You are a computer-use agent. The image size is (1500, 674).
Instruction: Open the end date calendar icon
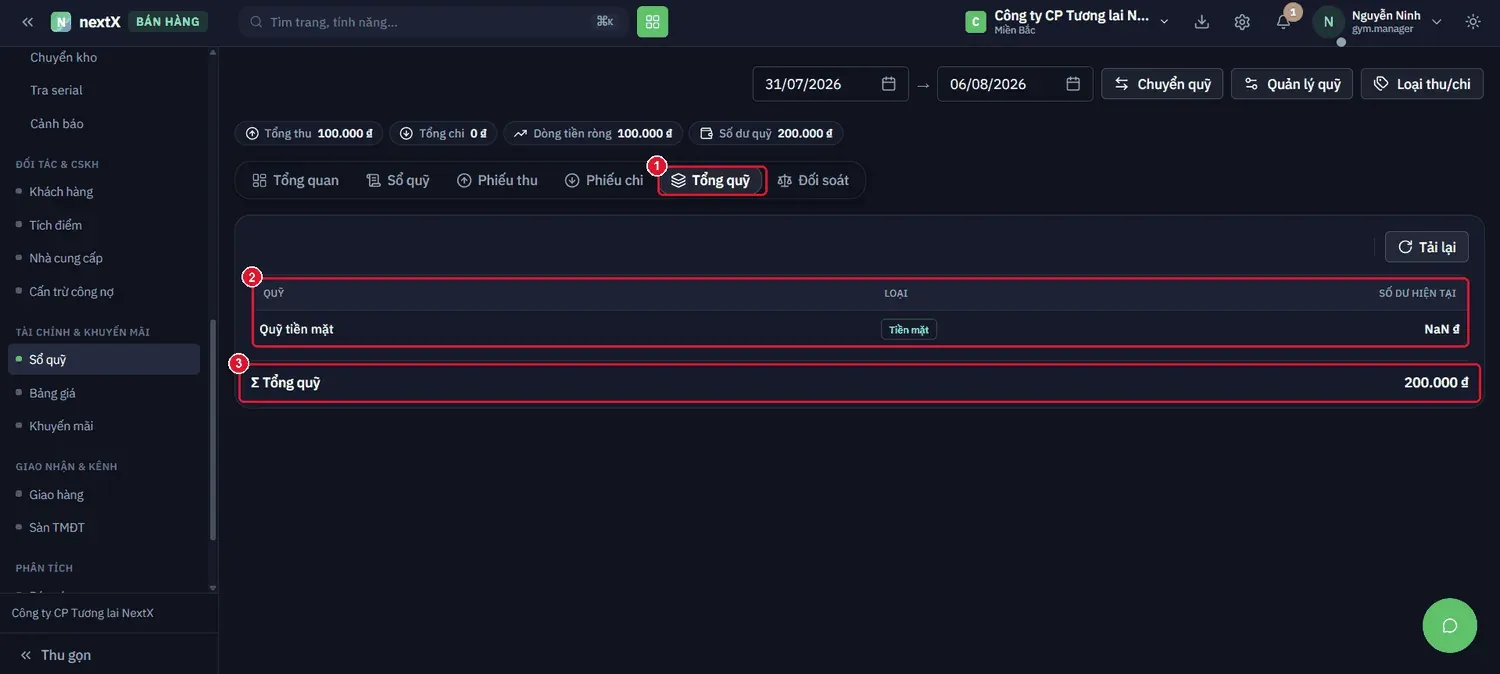coord(1073,84)
